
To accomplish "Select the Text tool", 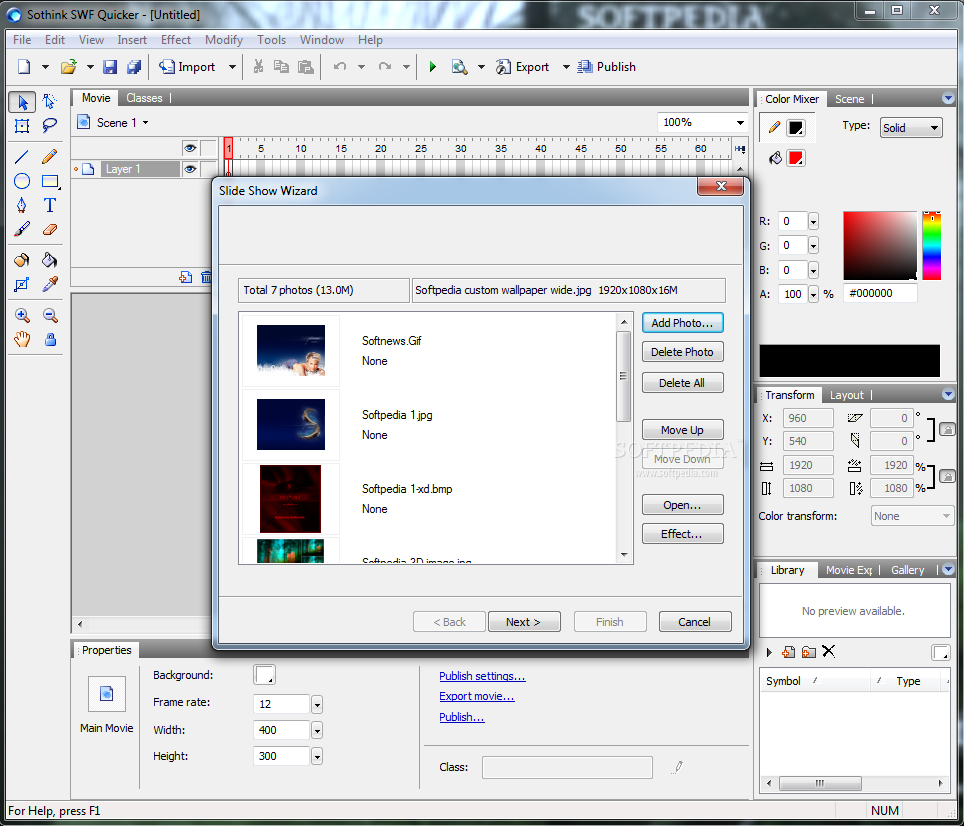I will coord(49,205).
